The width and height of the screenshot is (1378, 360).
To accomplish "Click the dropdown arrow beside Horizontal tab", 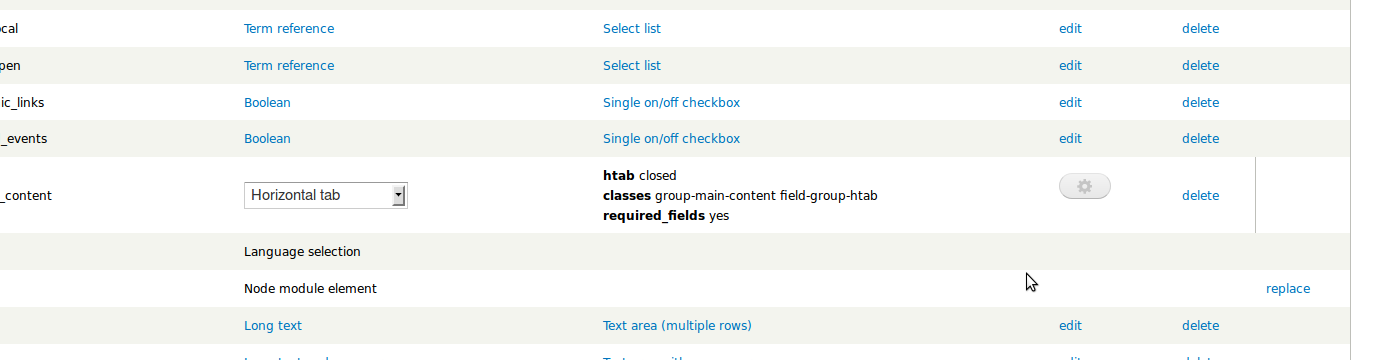I will click(x=399, y=195).
